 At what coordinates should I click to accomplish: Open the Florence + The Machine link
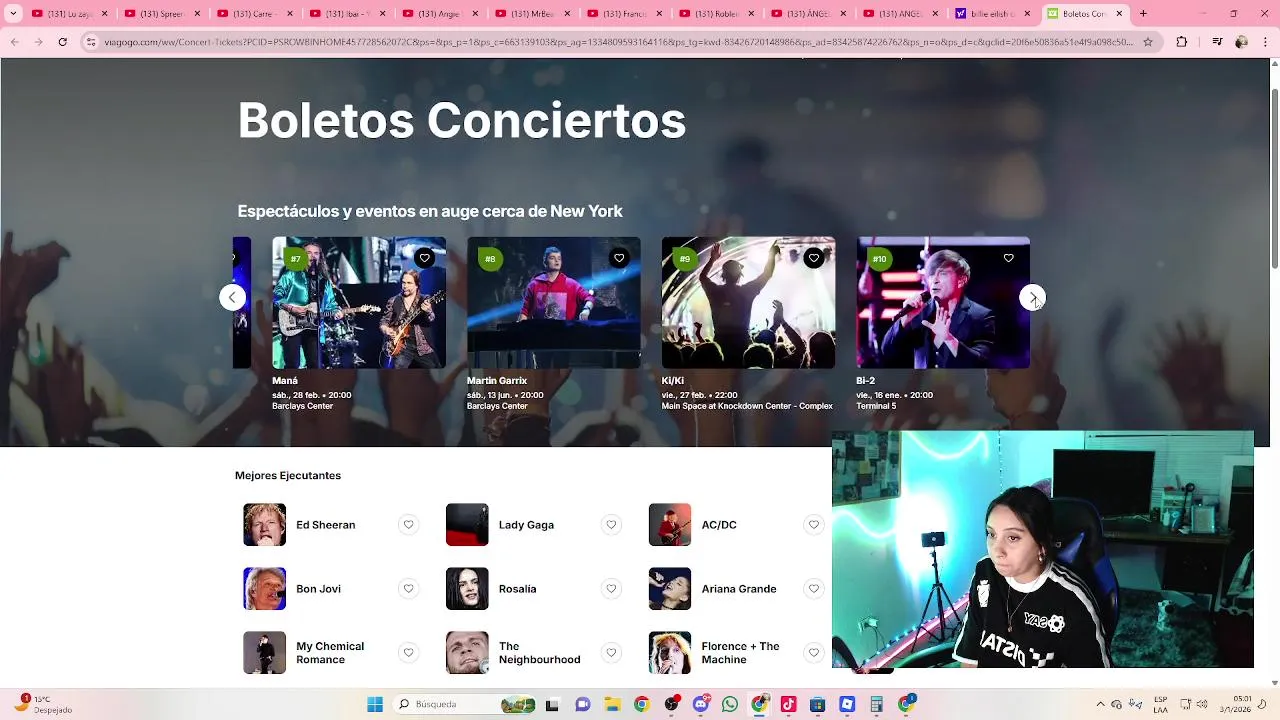click(x=740, y=653)
